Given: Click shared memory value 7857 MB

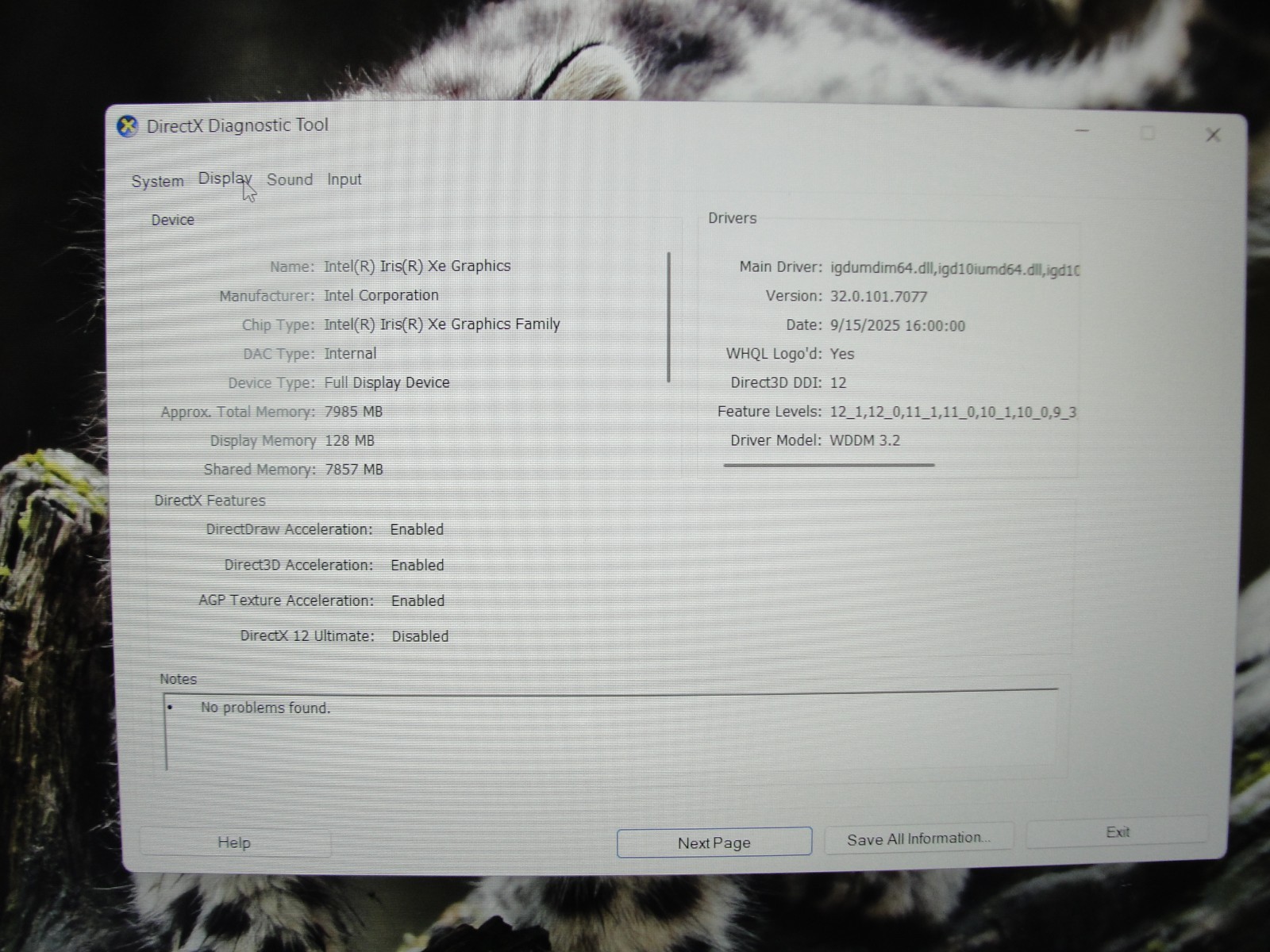Looking at the screenshot, I should pyautogui.click(x=354, y=470).
